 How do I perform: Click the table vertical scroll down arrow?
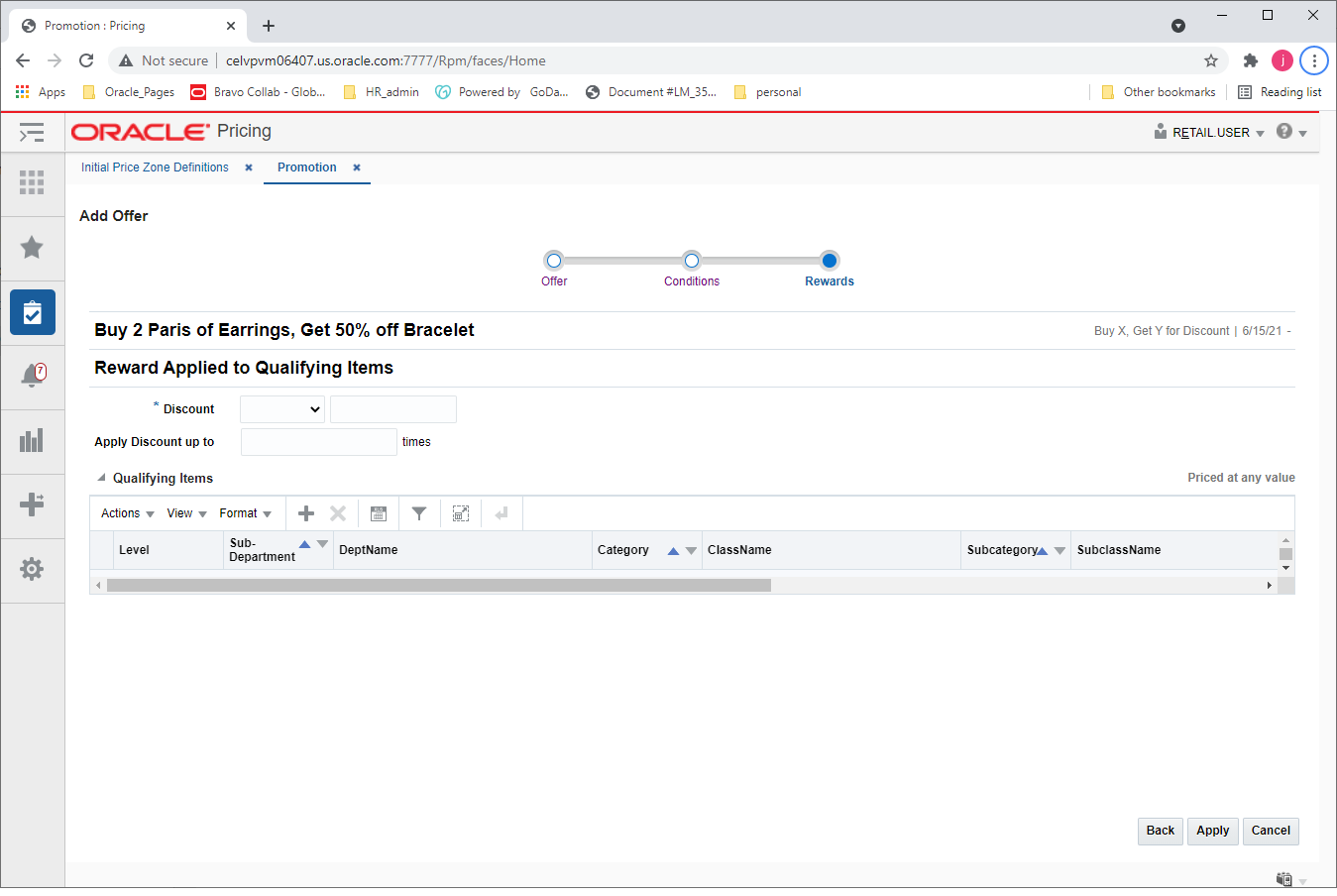pyautogui.click(x=1285, y=568)
